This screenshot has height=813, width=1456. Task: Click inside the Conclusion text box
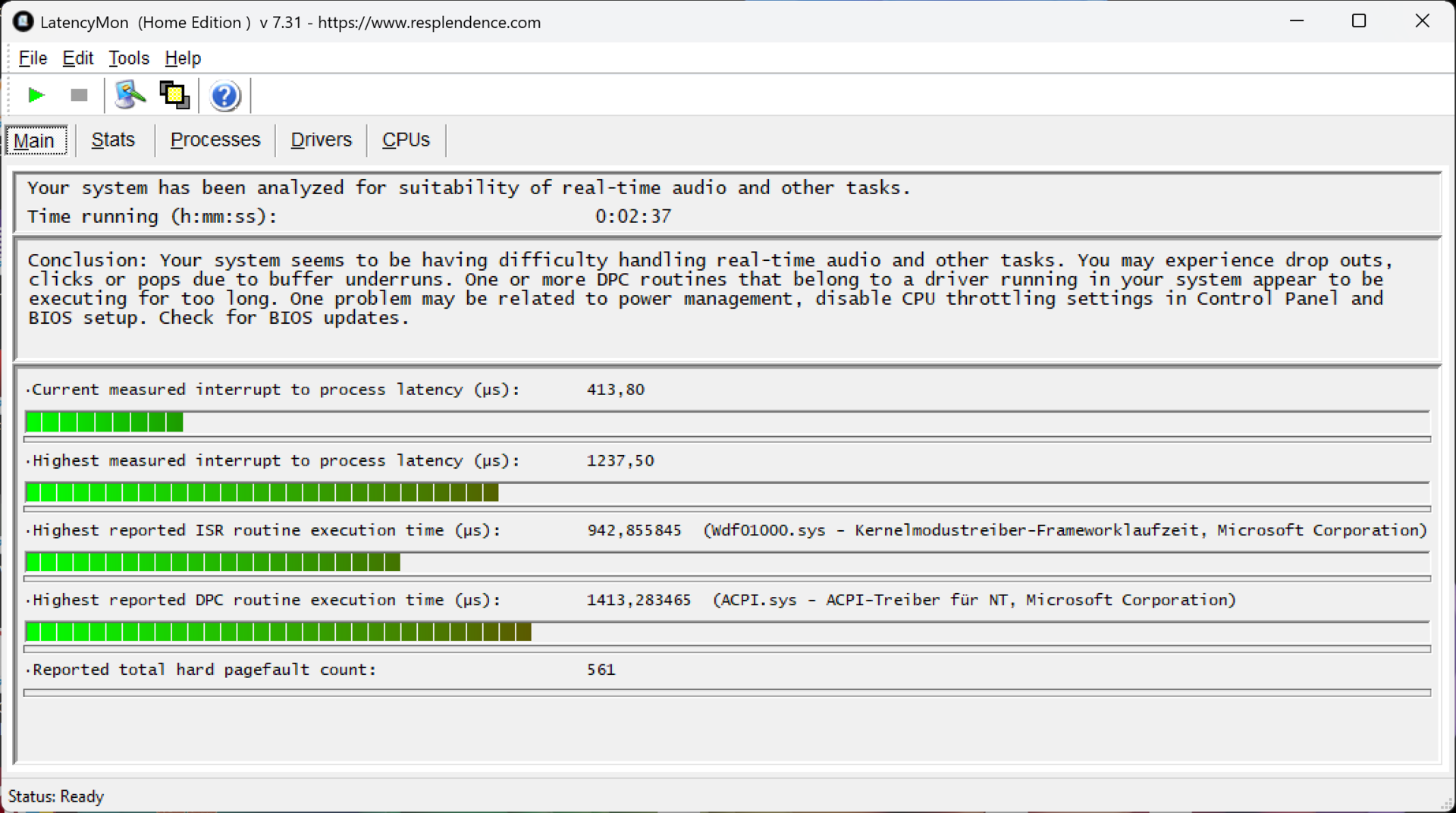[726, 297]
